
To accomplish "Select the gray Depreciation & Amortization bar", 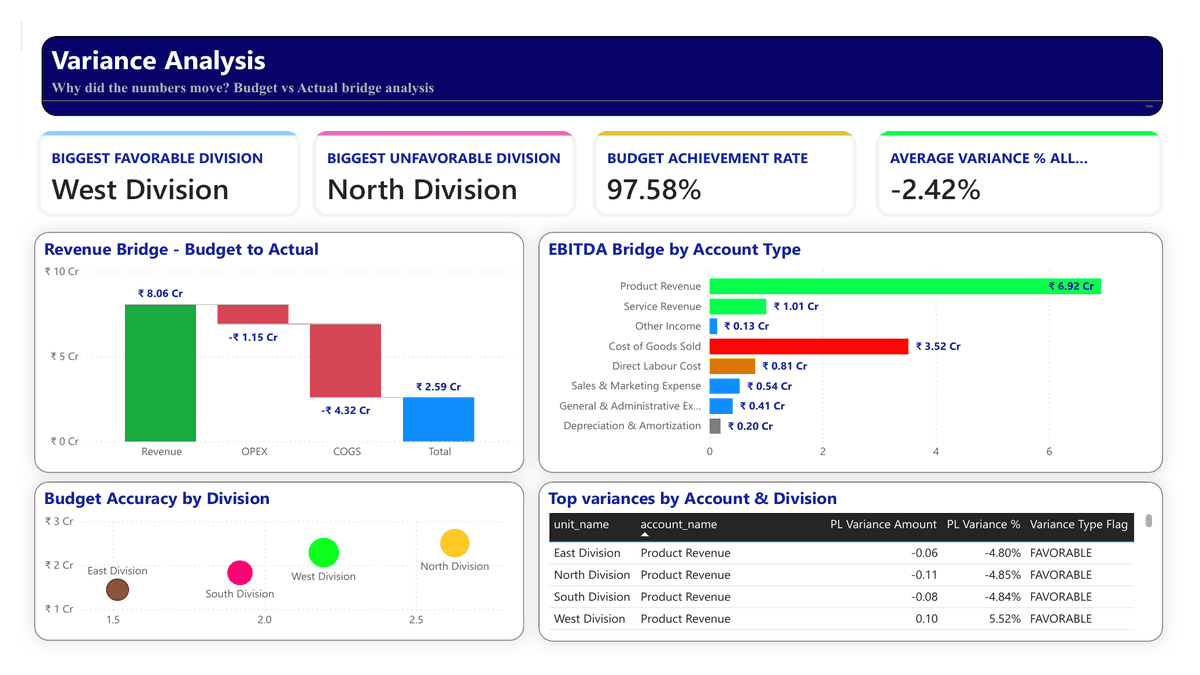I will [x=715, y=426].
